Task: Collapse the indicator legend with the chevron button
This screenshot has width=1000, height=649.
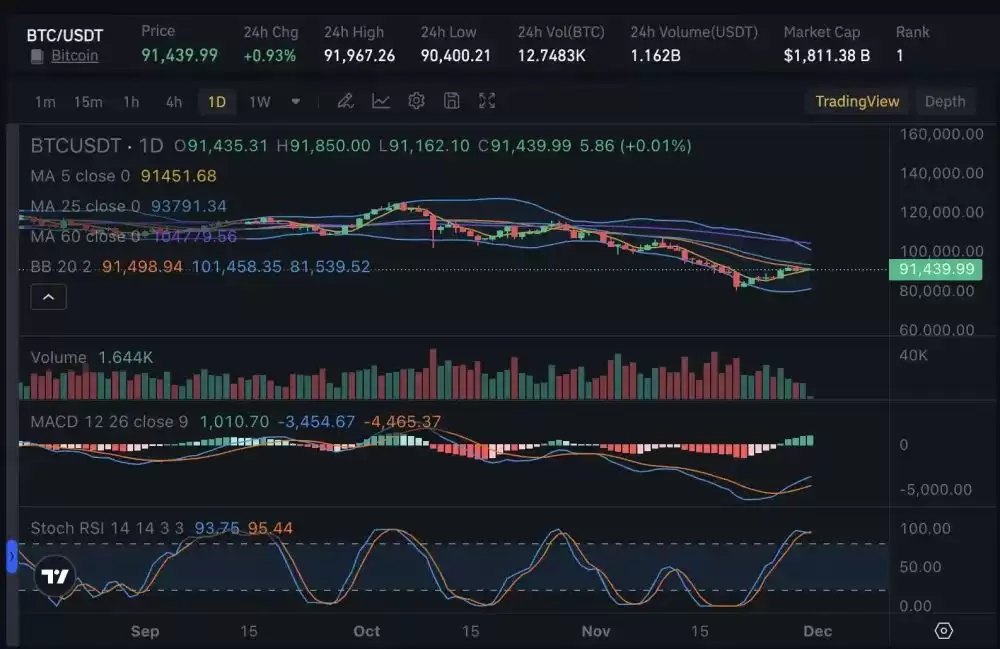Action: pyautogui.click(x=48, y=296)
